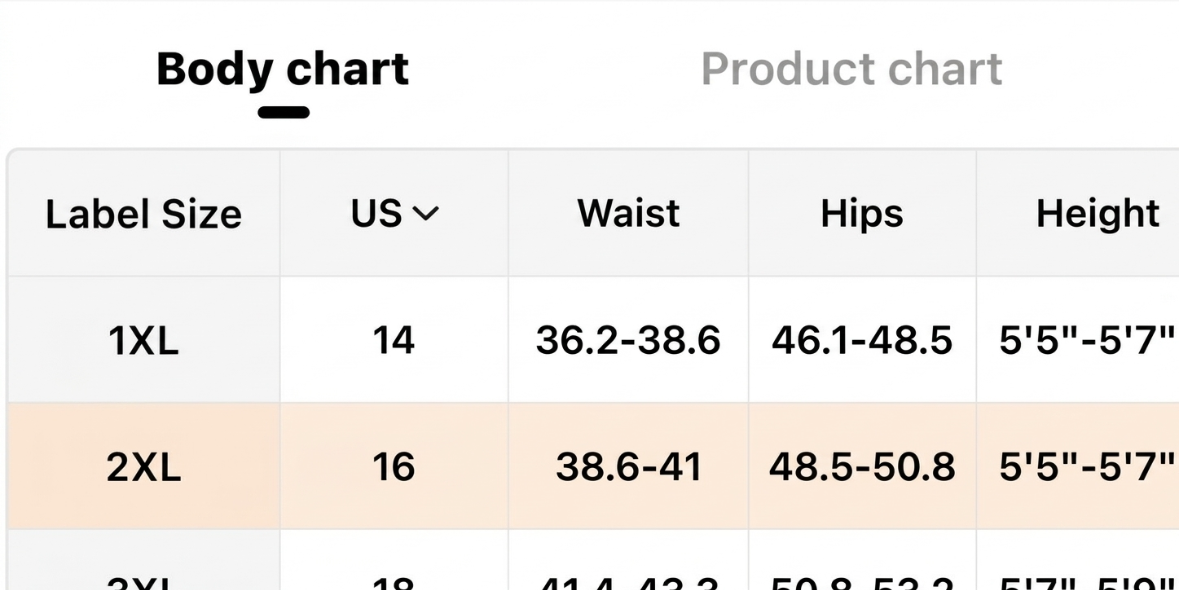Click the 1XL row height value
Viewport: 1179px width, 590px height.
(1087, 340)
